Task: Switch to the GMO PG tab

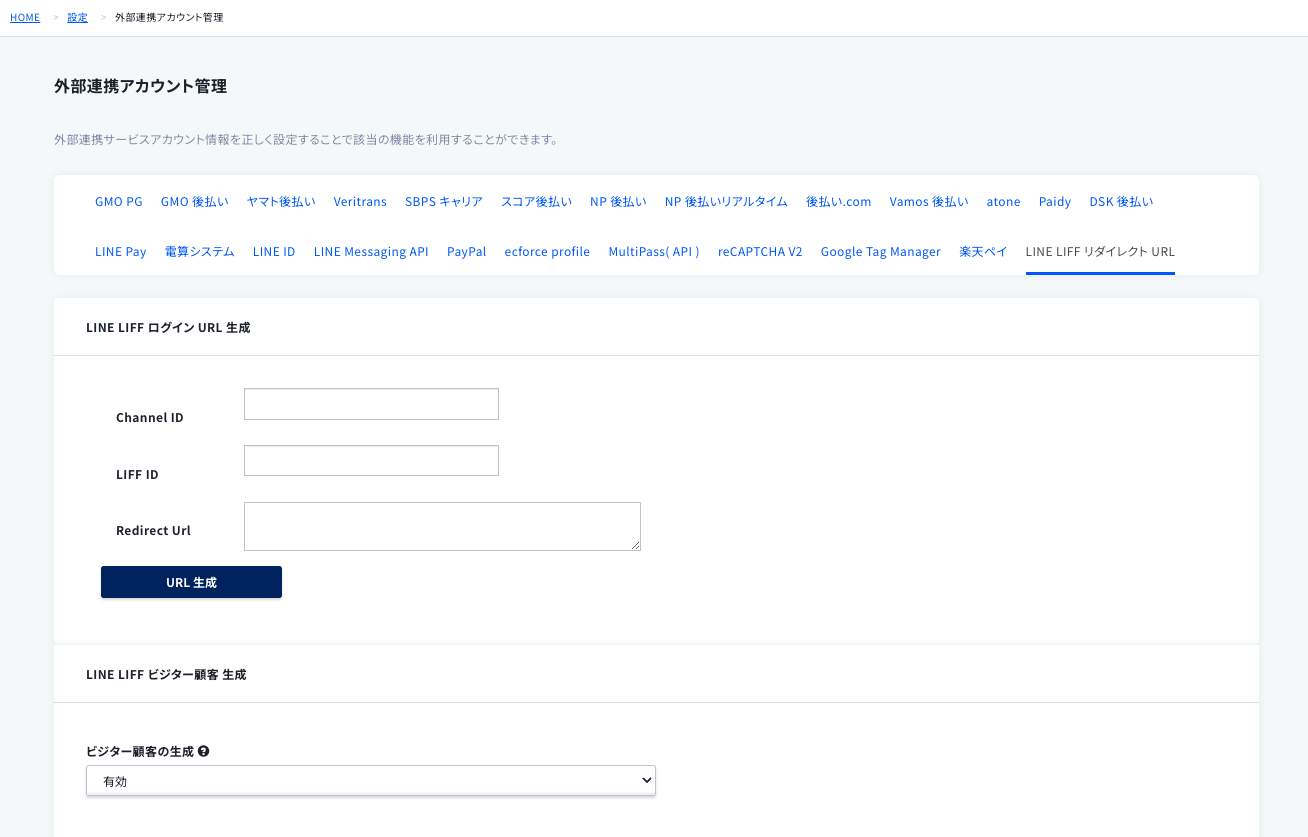Action: tap(118, 201)
